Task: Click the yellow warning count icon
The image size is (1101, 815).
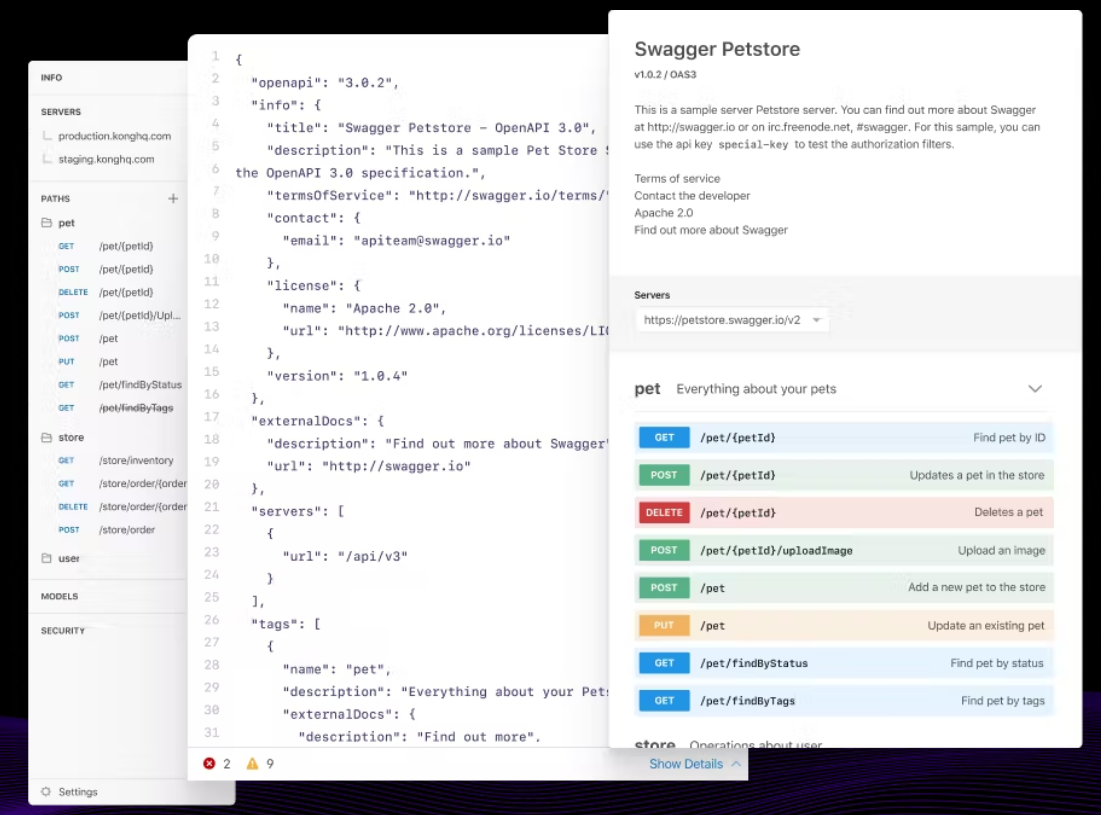Action: coord(252,764)
